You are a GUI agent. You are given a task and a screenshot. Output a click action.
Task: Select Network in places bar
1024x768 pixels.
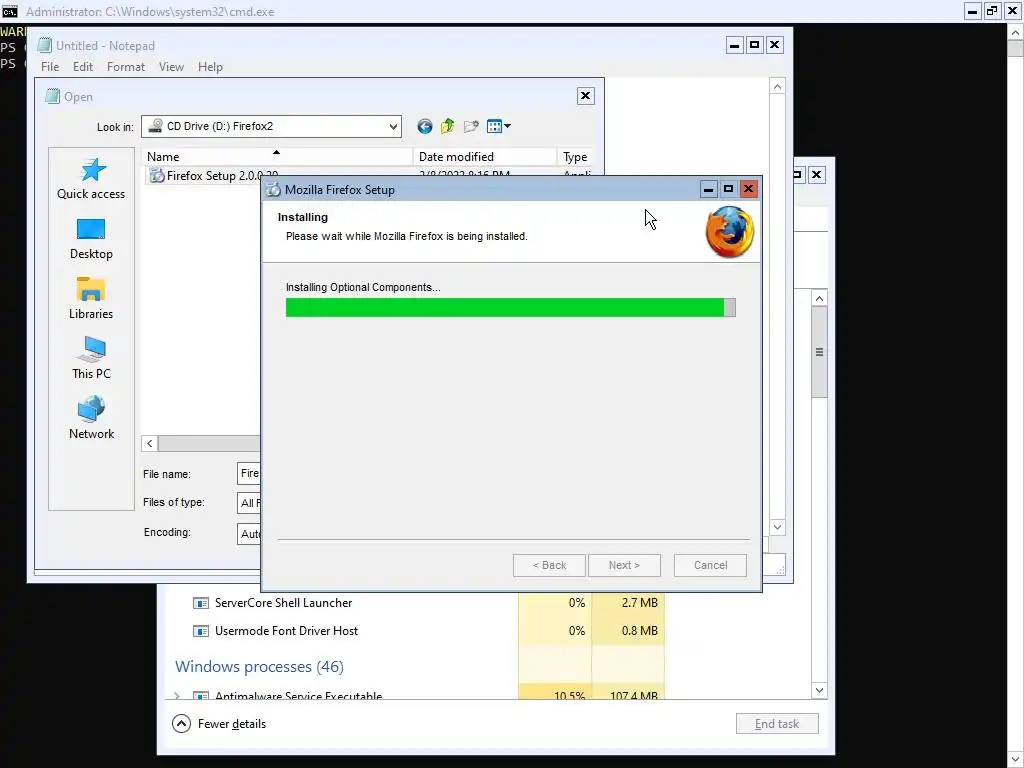coord(91,419)
